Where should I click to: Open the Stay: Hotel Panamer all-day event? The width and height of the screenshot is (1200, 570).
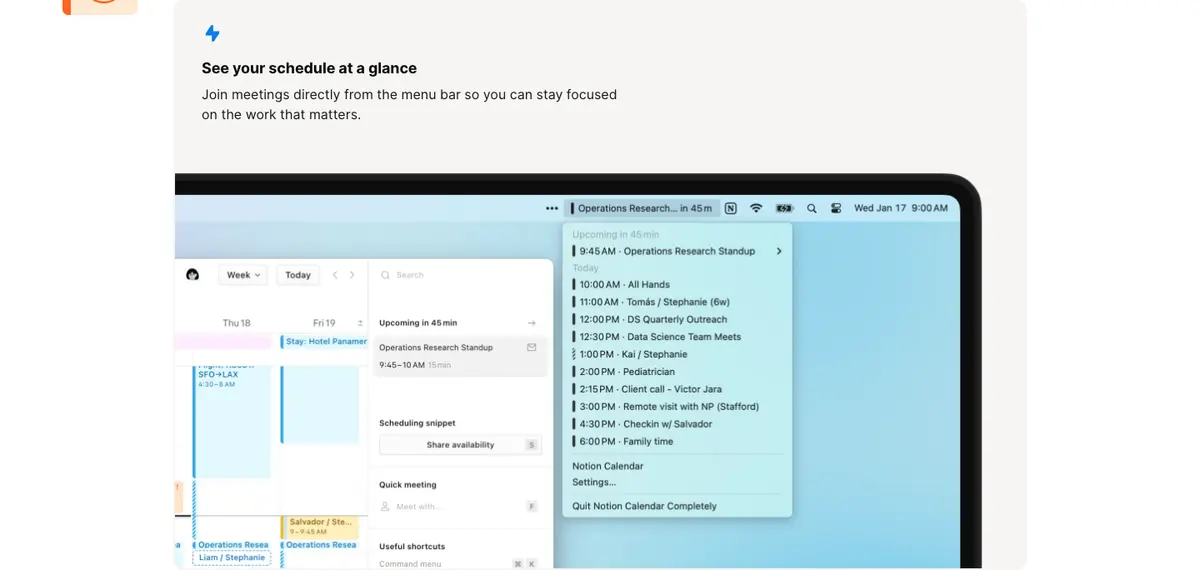click(324, 341)
